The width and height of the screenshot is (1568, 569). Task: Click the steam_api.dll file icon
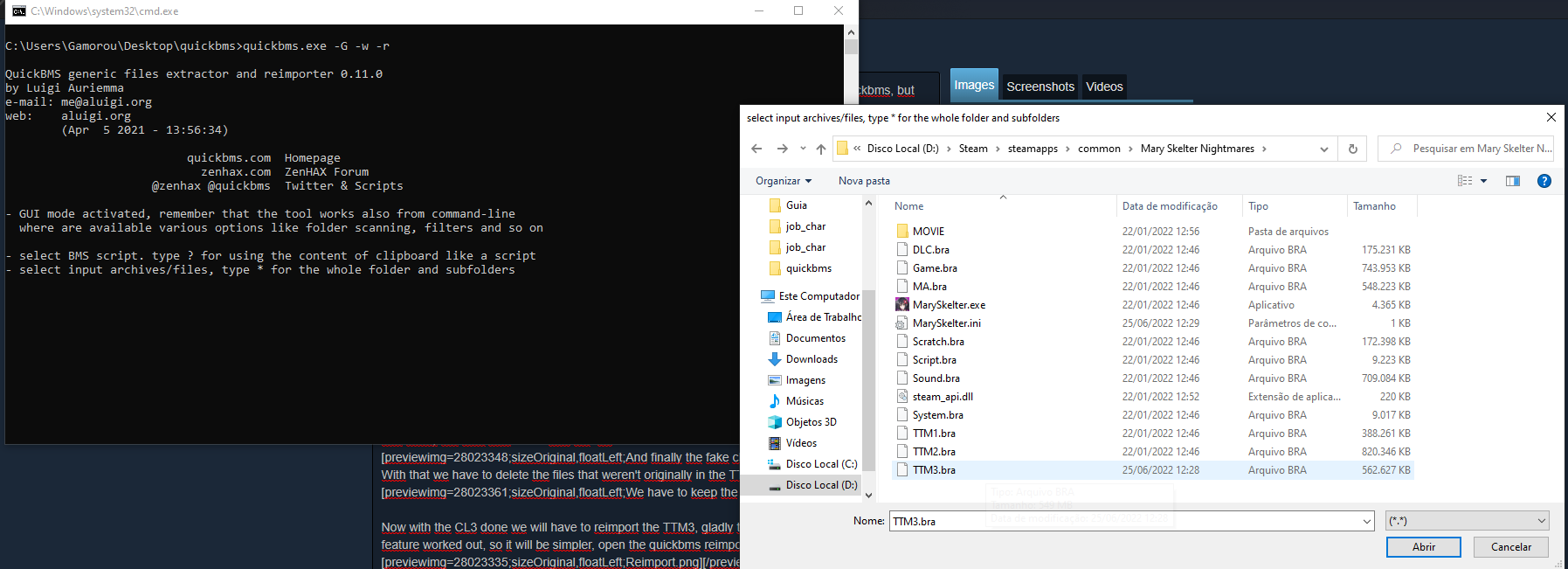[x=902, y=396]
